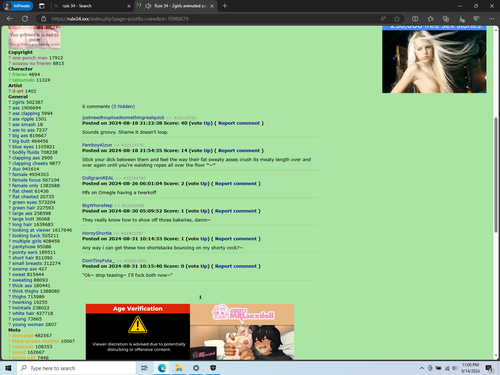This screenshot has width=500, height=375.
Task: Click 'white hair' tag link
Action: point(23,313)
